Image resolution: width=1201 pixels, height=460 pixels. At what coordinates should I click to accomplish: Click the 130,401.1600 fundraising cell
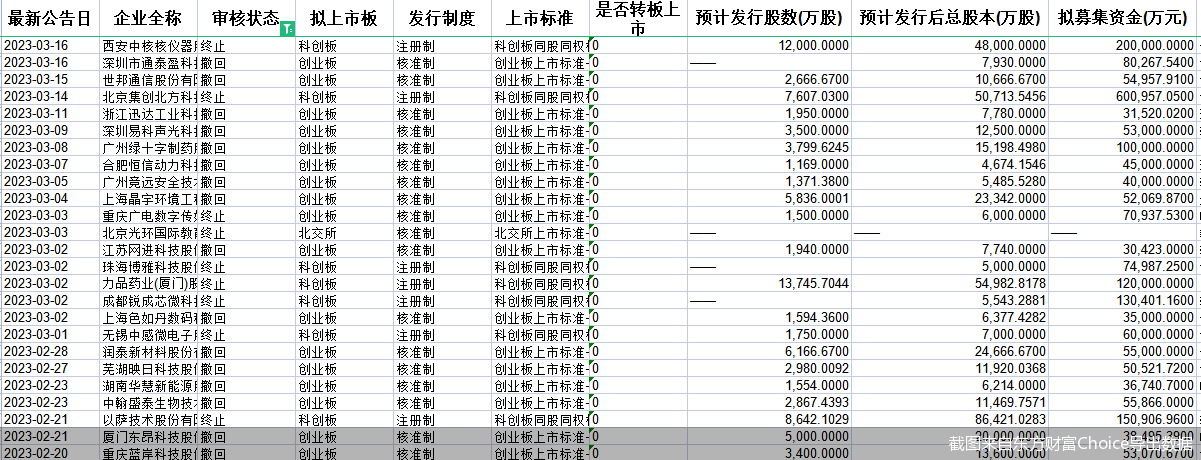pos(1123,301)
